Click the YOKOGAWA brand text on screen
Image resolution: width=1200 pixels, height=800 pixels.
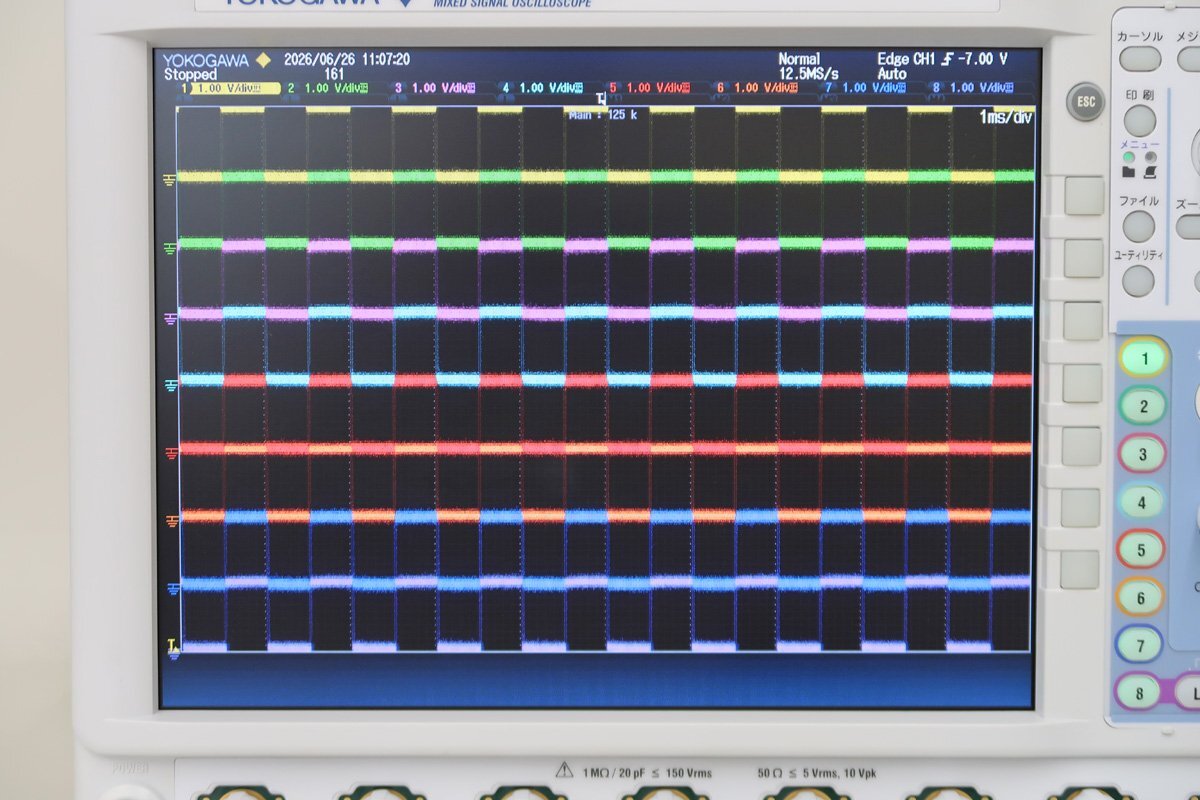click(207, 60)
